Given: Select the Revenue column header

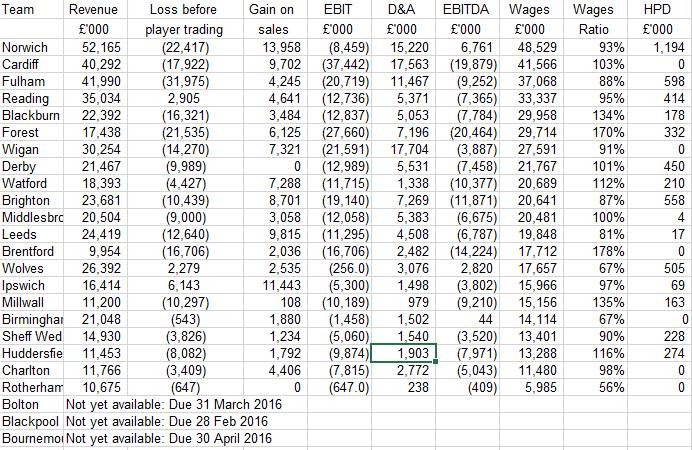Looking at the screenshot, I should coord(96,9).
